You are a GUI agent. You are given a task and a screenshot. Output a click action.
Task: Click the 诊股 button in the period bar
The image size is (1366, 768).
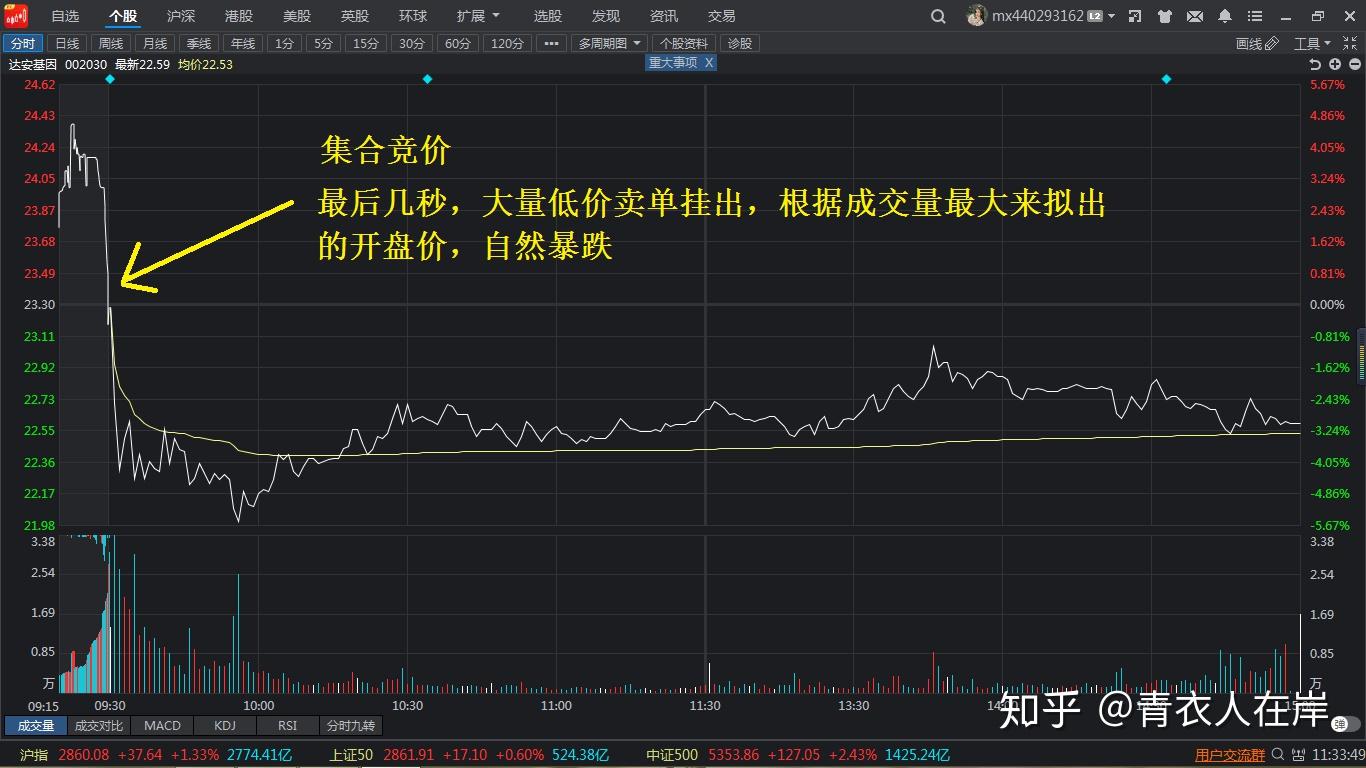coord(740,43)
